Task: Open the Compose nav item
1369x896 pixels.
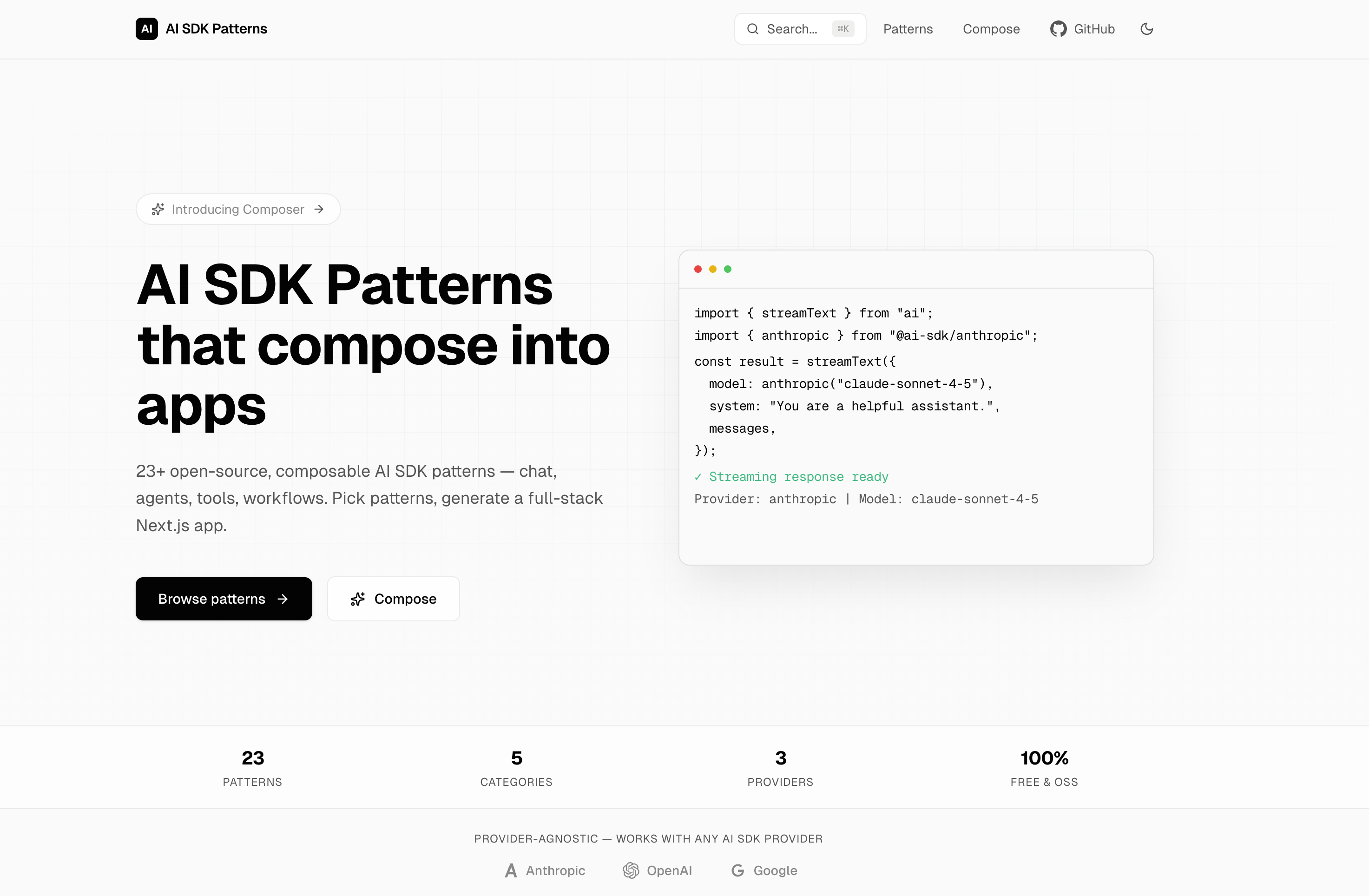Action: tap(991, 29)
